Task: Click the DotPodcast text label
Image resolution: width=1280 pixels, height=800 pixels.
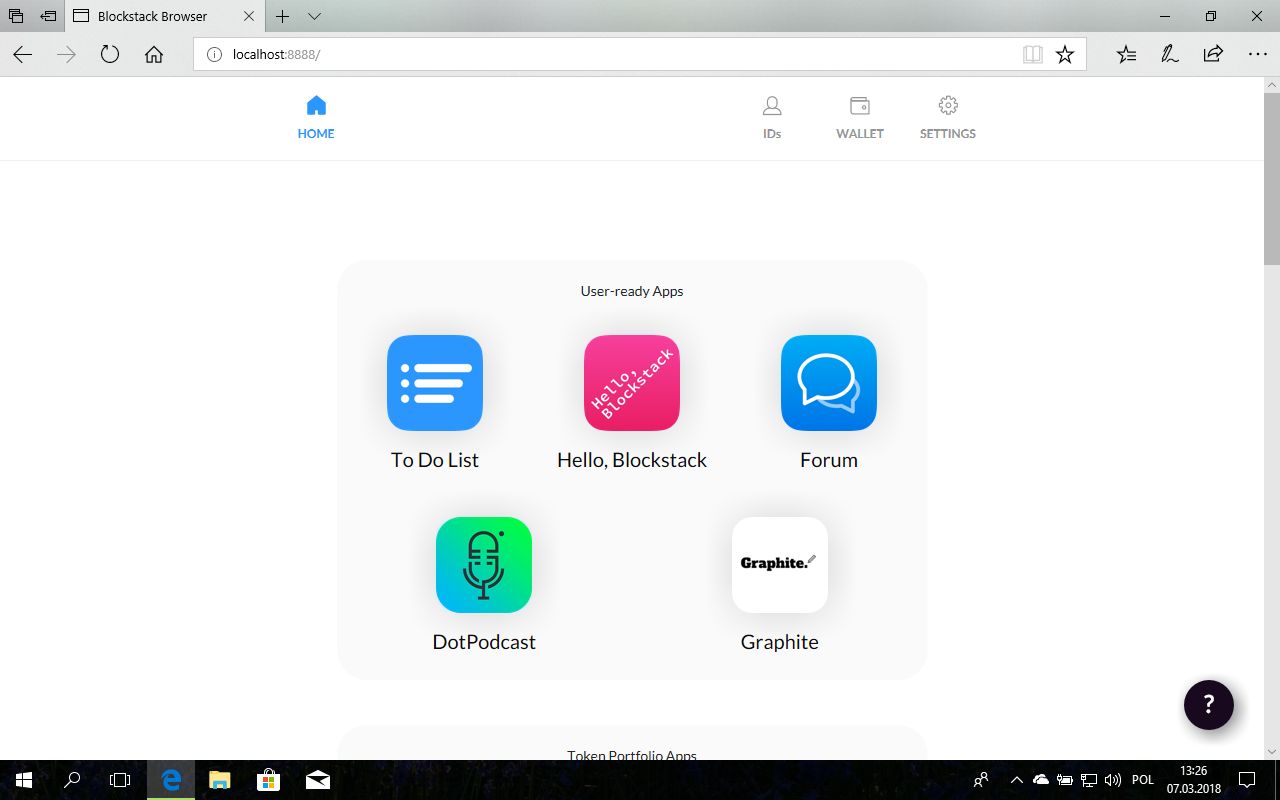Action: coord(484,642)
